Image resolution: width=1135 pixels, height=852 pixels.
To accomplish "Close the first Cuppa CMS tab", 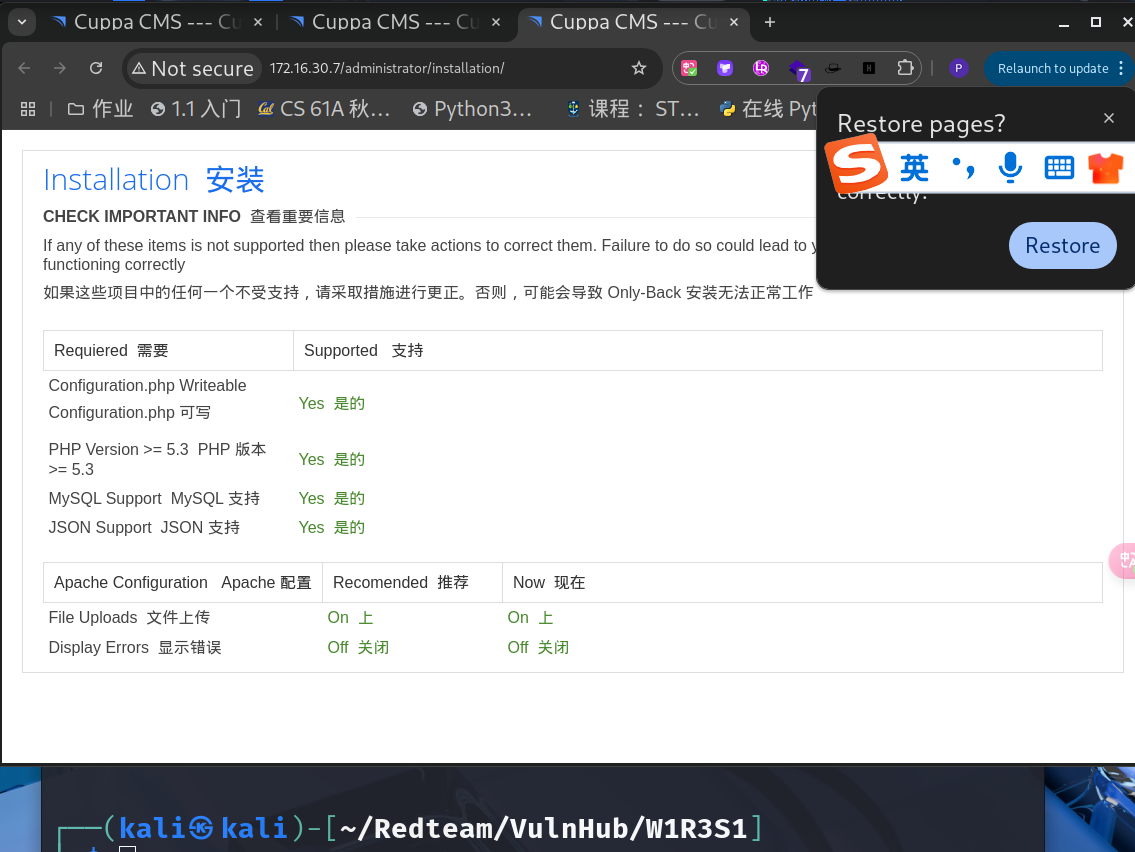I will [x=258, y=22].
